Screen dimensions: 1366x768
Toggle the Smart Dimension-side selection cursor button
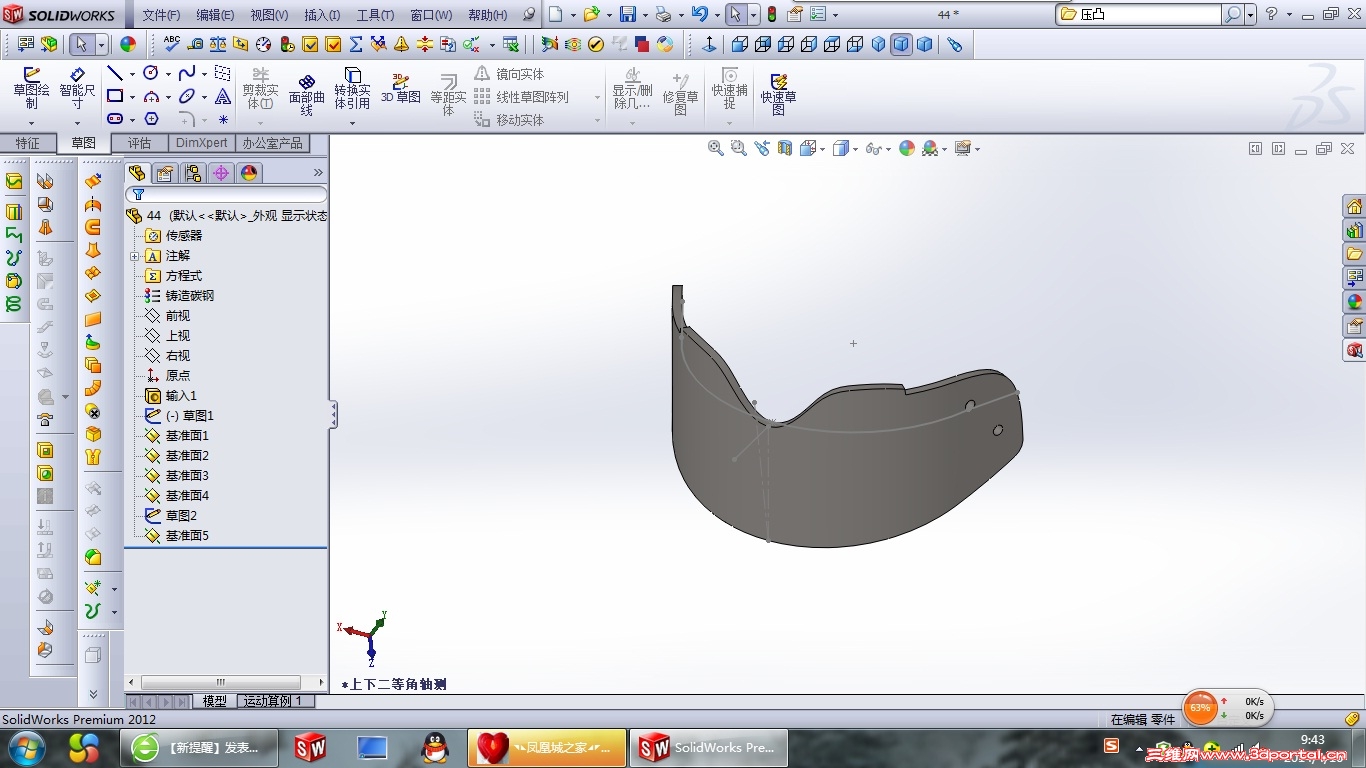81,44
